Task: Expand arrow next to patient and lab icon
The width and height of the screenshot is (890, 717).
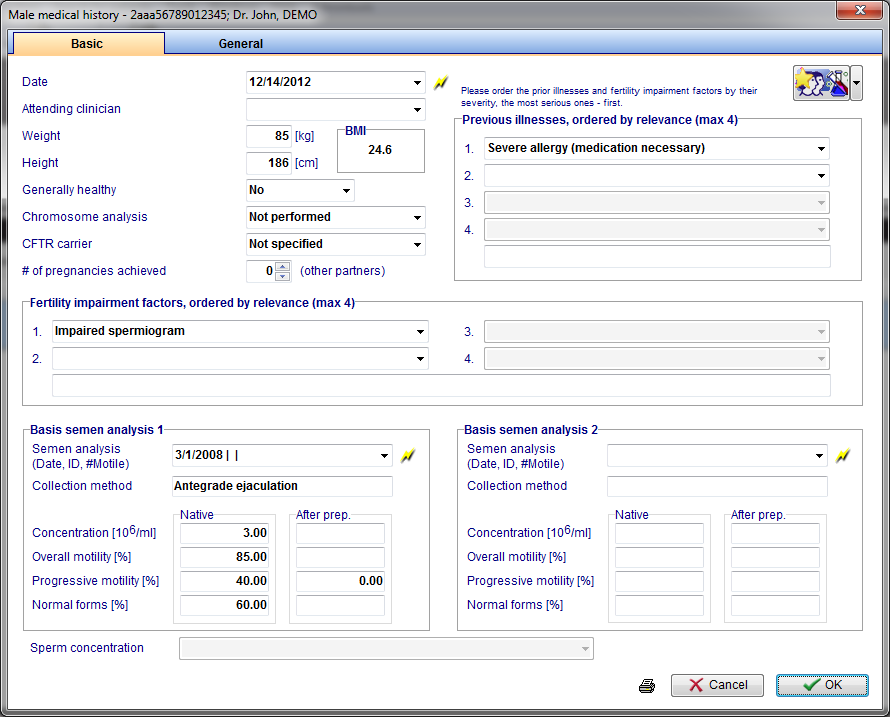Action: tap(857, 83)
